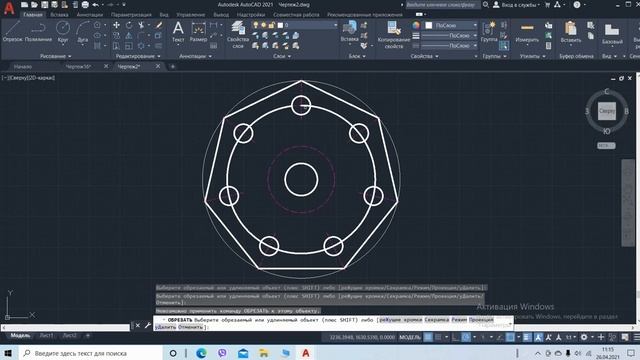This screenshot has width=640, height=360.
Task: Toggle the layer lock padlock icon
Action: tap(272, 25)
